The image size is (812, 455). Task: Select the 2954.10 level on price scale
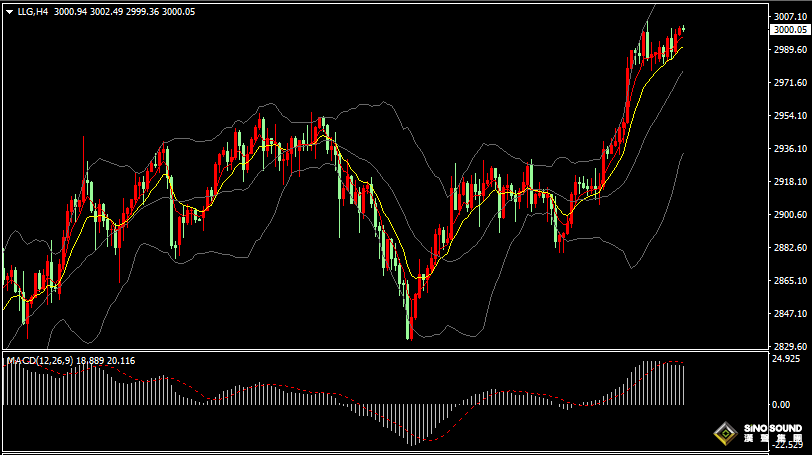790,116
